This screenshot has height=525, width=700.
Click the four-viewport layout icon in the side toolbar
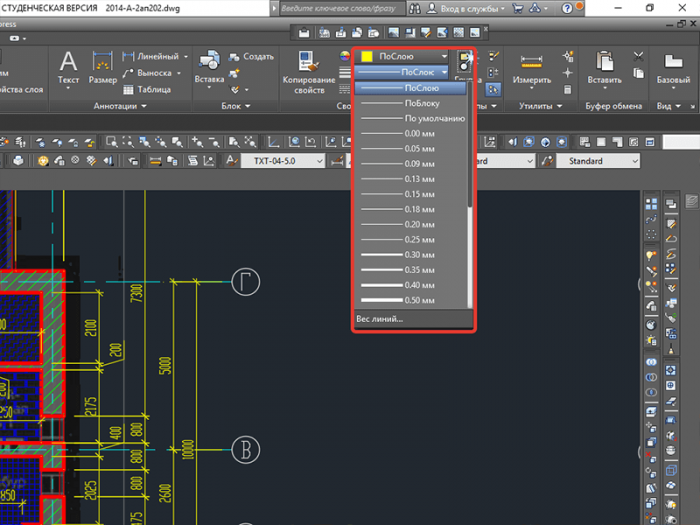651,204
